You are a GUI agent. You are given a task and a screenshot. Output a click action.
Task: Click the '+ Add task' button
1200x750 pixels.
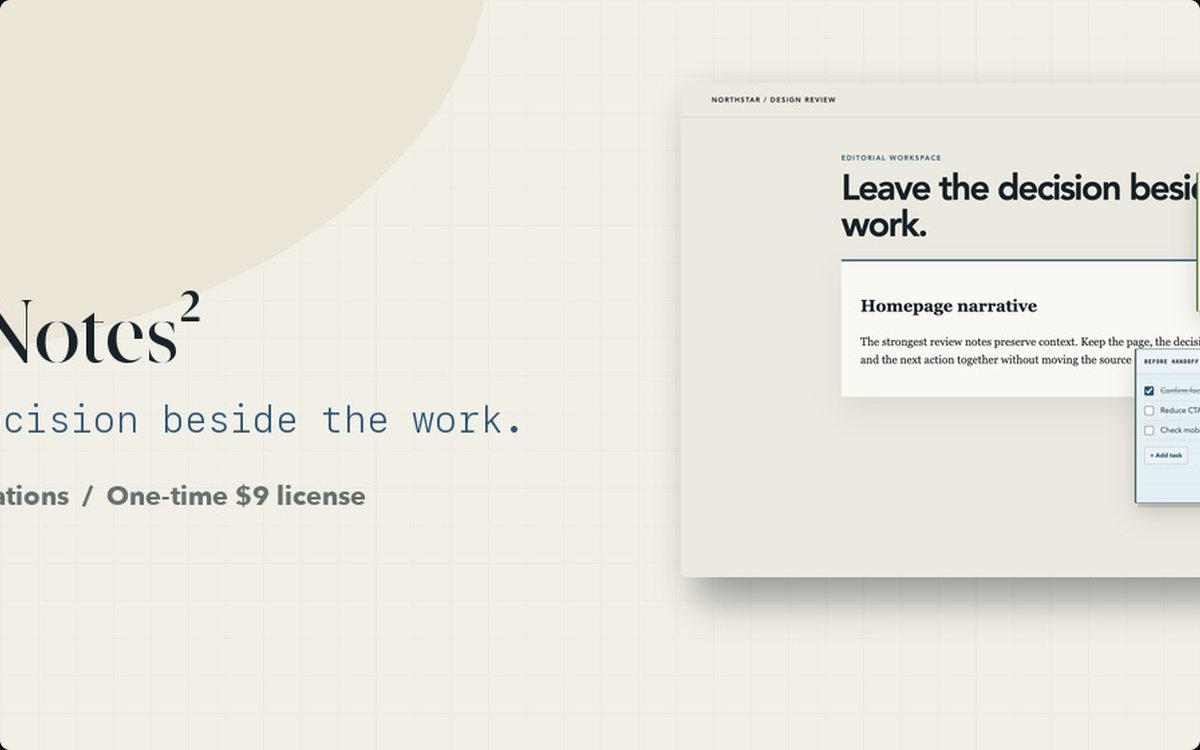1166,455
